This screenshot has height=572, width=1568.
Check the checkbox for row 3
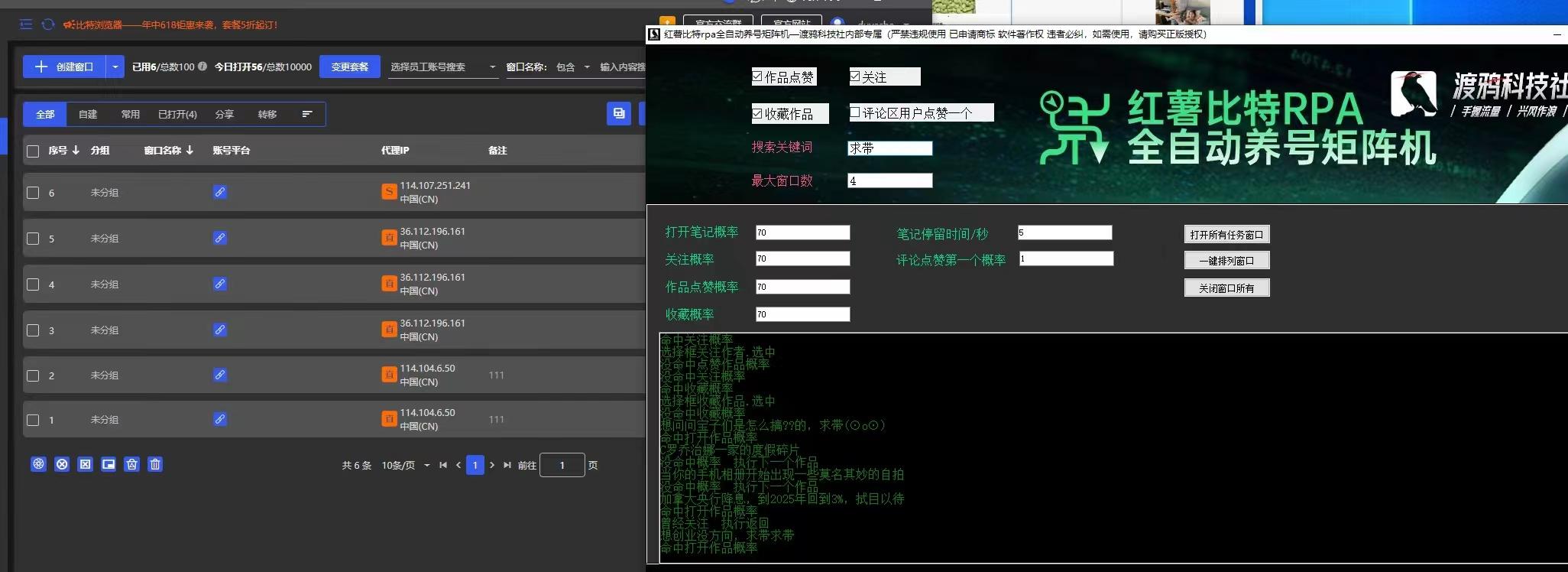tap(33, 330)
